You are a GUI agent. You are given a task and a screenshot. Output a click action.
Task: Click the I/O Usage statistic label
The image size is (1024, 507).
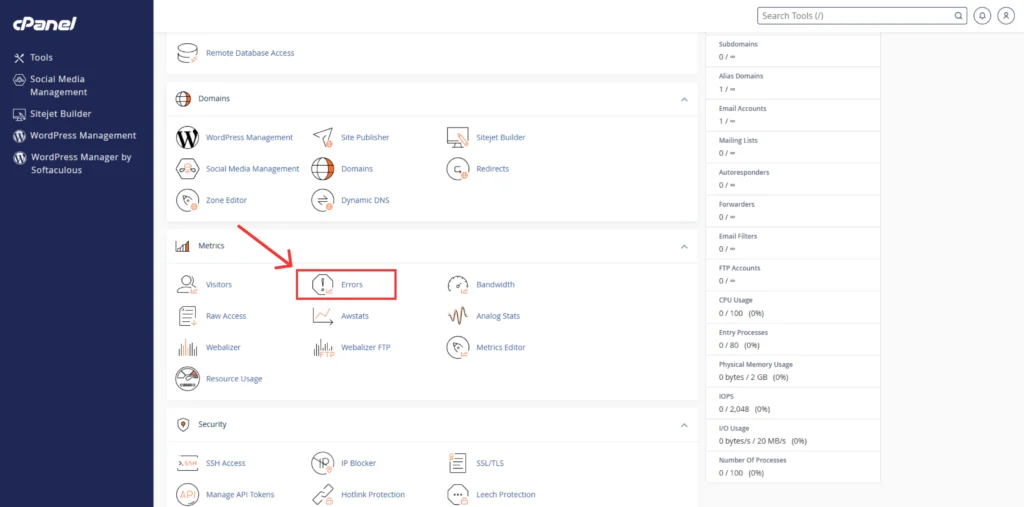coord(734,428)
